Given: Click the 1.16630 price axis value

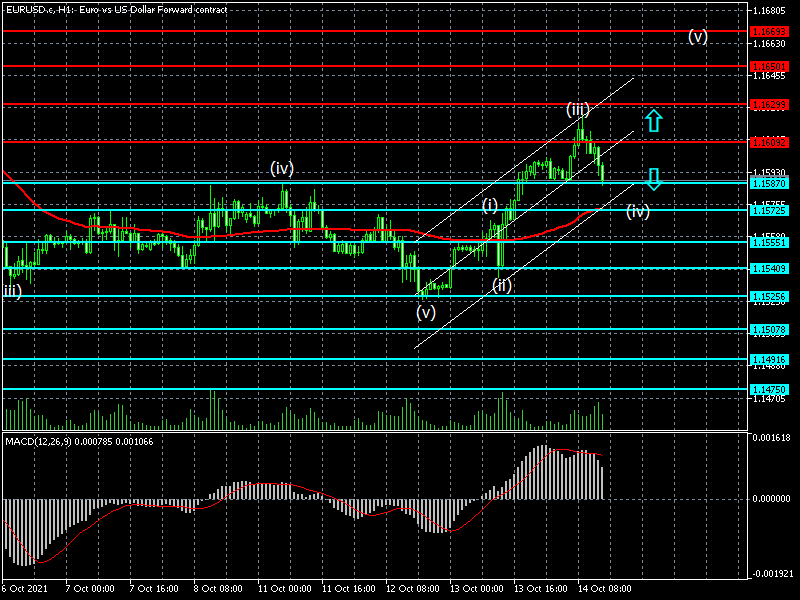Looking at the screenshot, I should 769,44.
